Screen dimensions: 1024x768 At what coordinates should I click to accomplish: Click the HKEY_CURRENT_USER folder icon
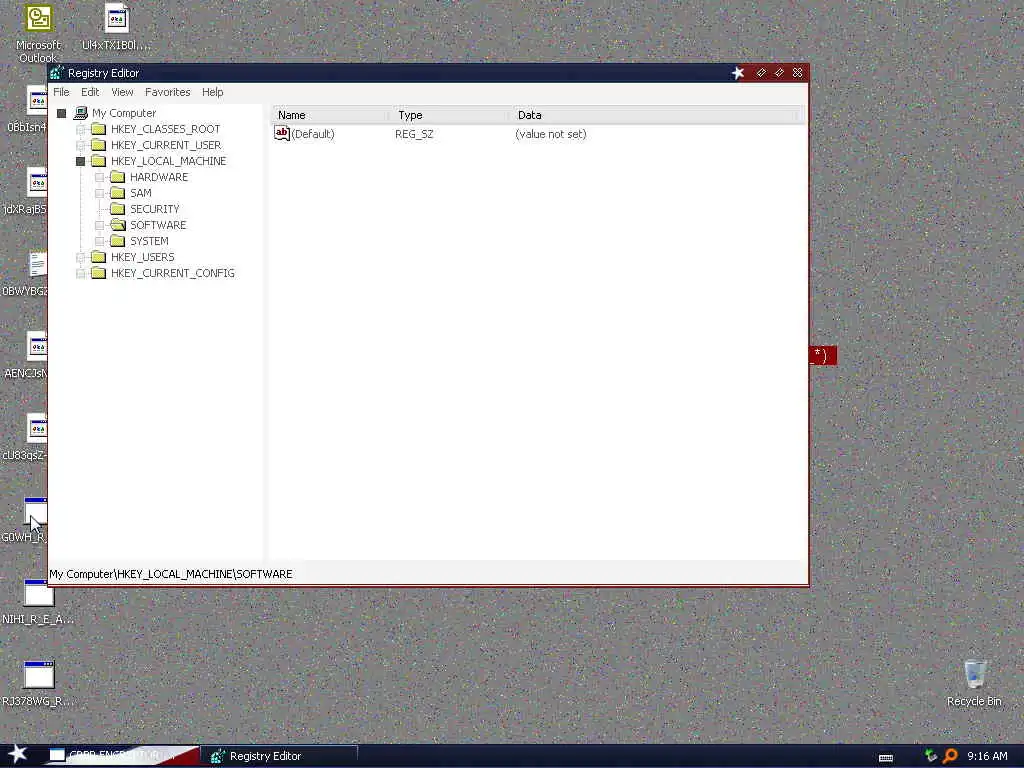point(98,145)
